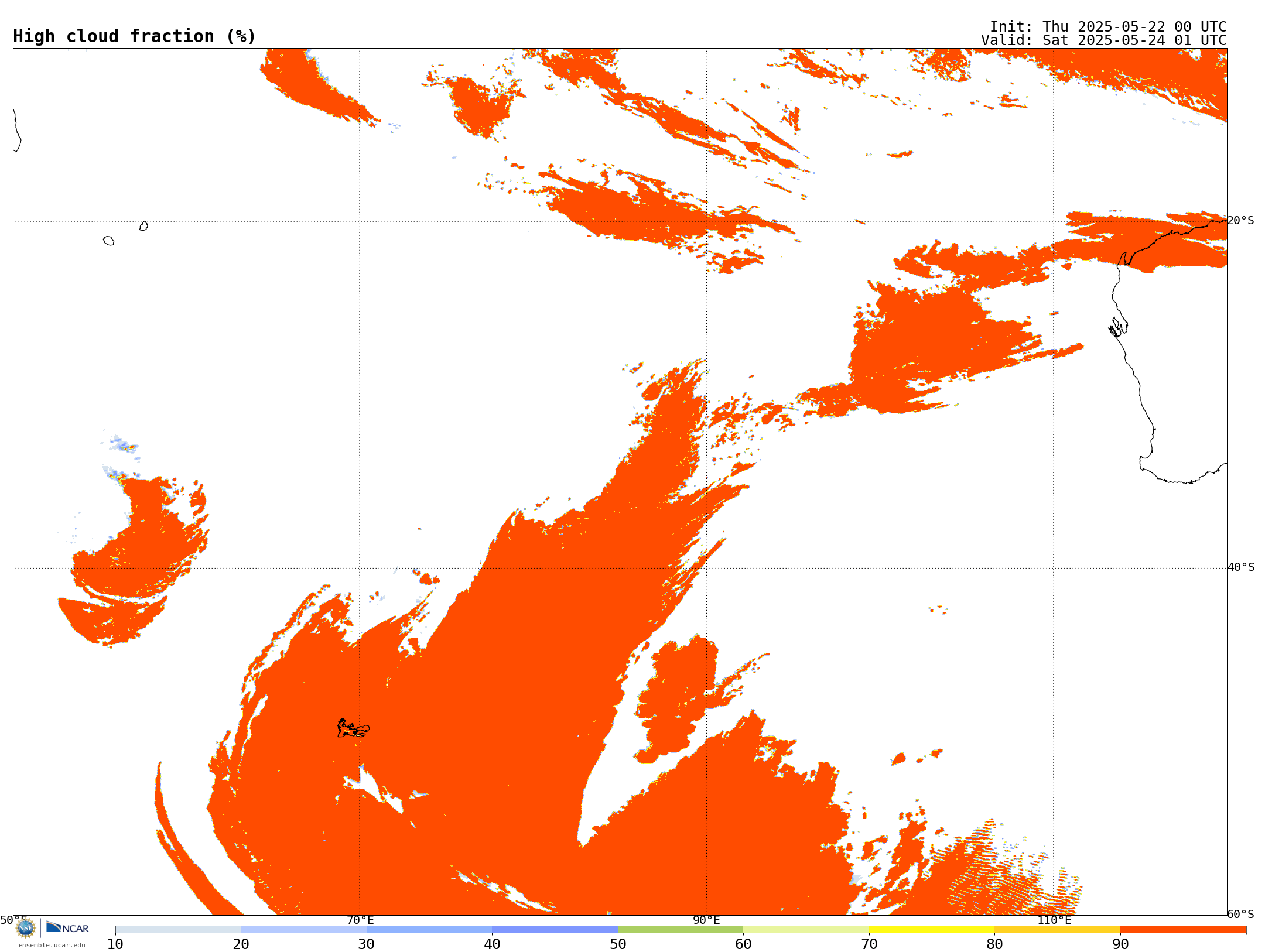Click the 'Init: Thu 2025-05-22 00 UTC' text
The width and height of the screenshot is (1265, 952).
1108,27
